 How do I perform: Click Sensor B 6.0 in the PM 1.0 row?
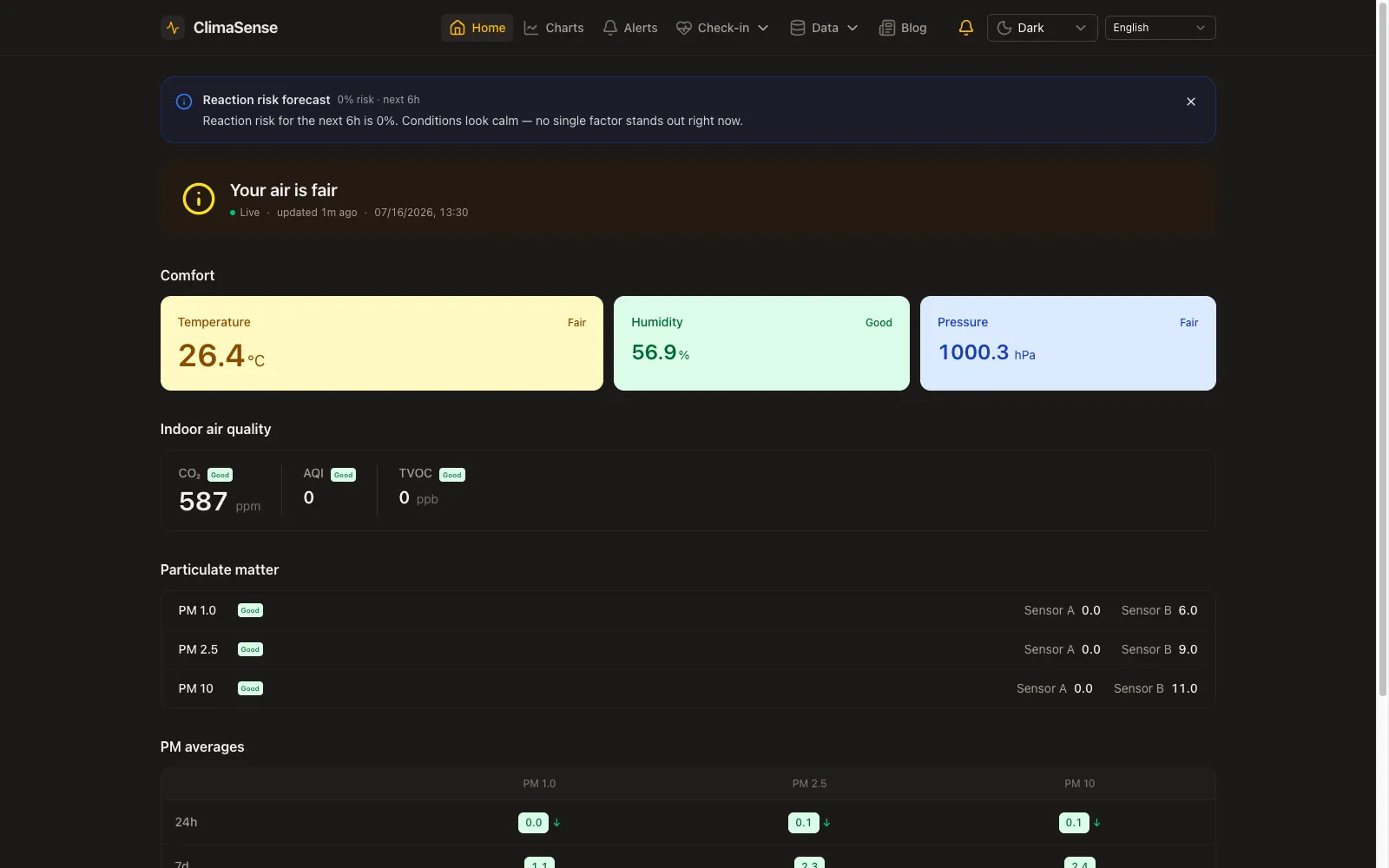click(x=1160, y=610)
